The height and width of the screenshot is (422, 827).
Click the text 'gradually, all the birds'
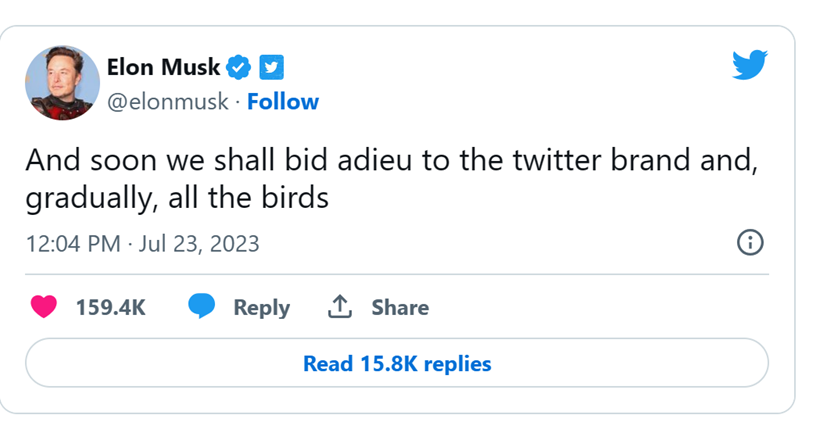coord(177,198)
